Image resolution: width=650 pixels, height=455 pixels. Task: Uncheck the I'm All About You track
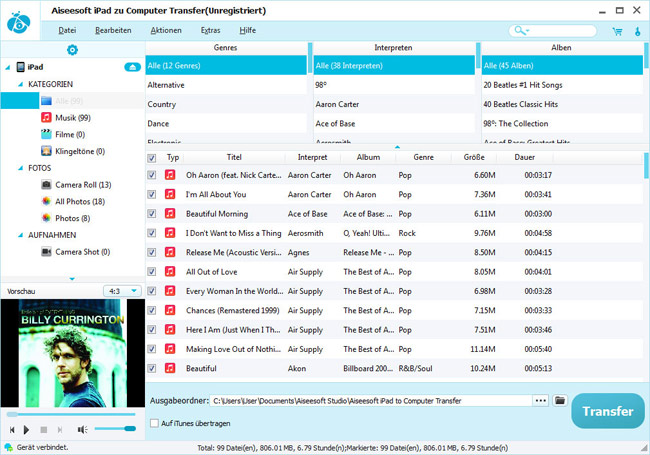point(152,194)
